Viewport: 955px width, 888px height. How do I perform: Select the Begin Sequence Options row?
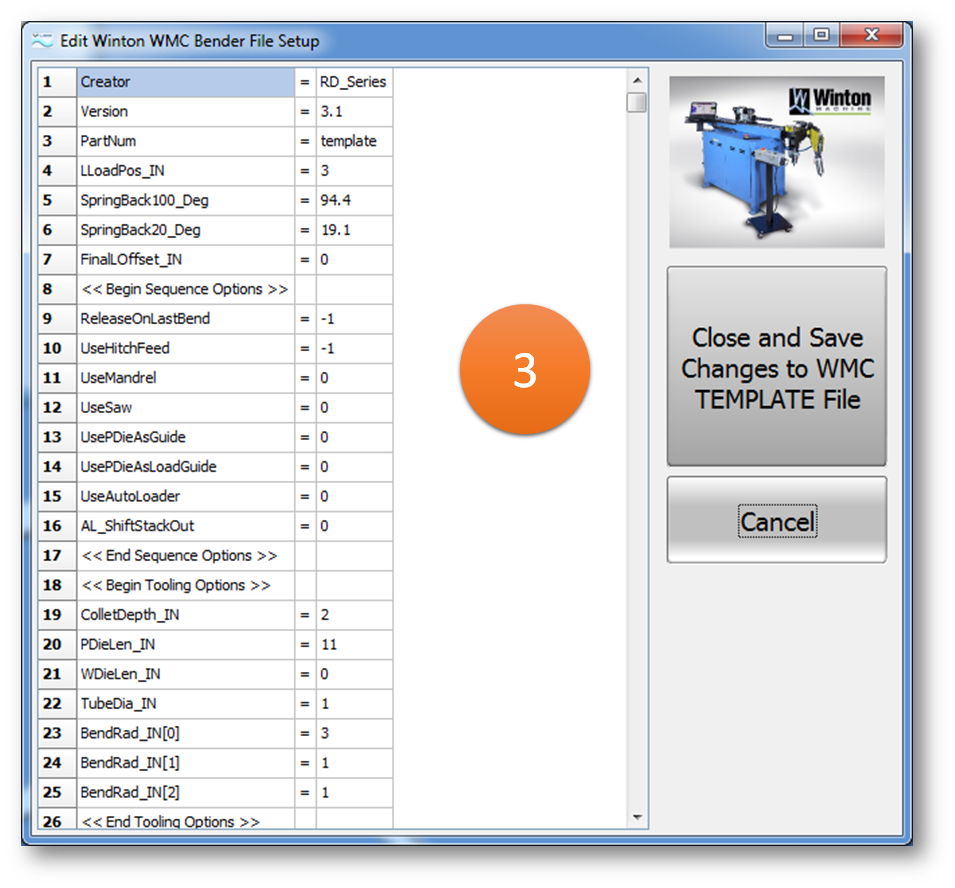click(x=186, y=289)
